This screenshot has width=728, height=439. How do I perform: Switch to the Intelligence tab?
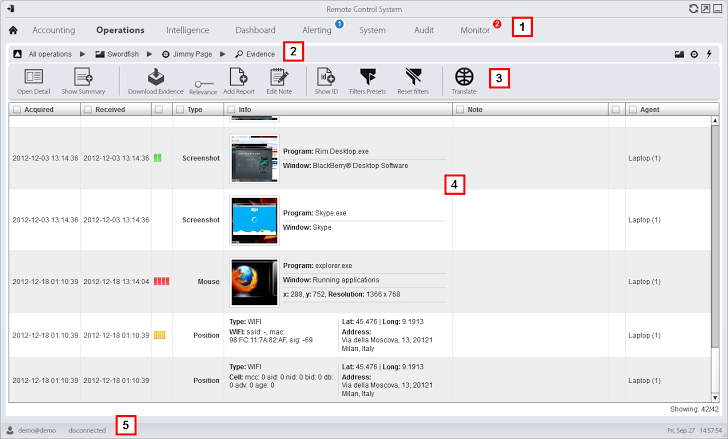click(x=188, y=30)
